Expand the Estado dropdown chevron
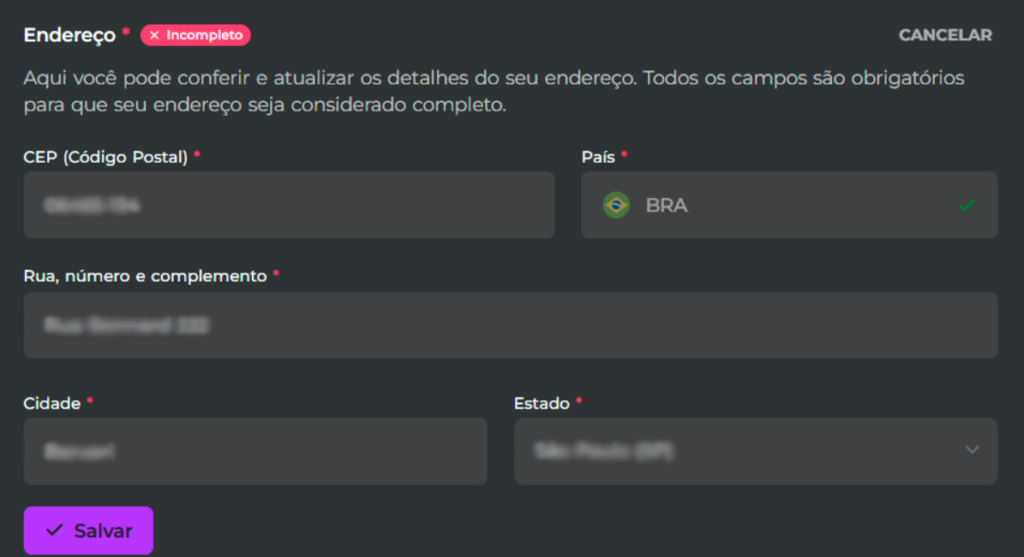The height and width of the screenshot is (557, 1024). (972, 450)
